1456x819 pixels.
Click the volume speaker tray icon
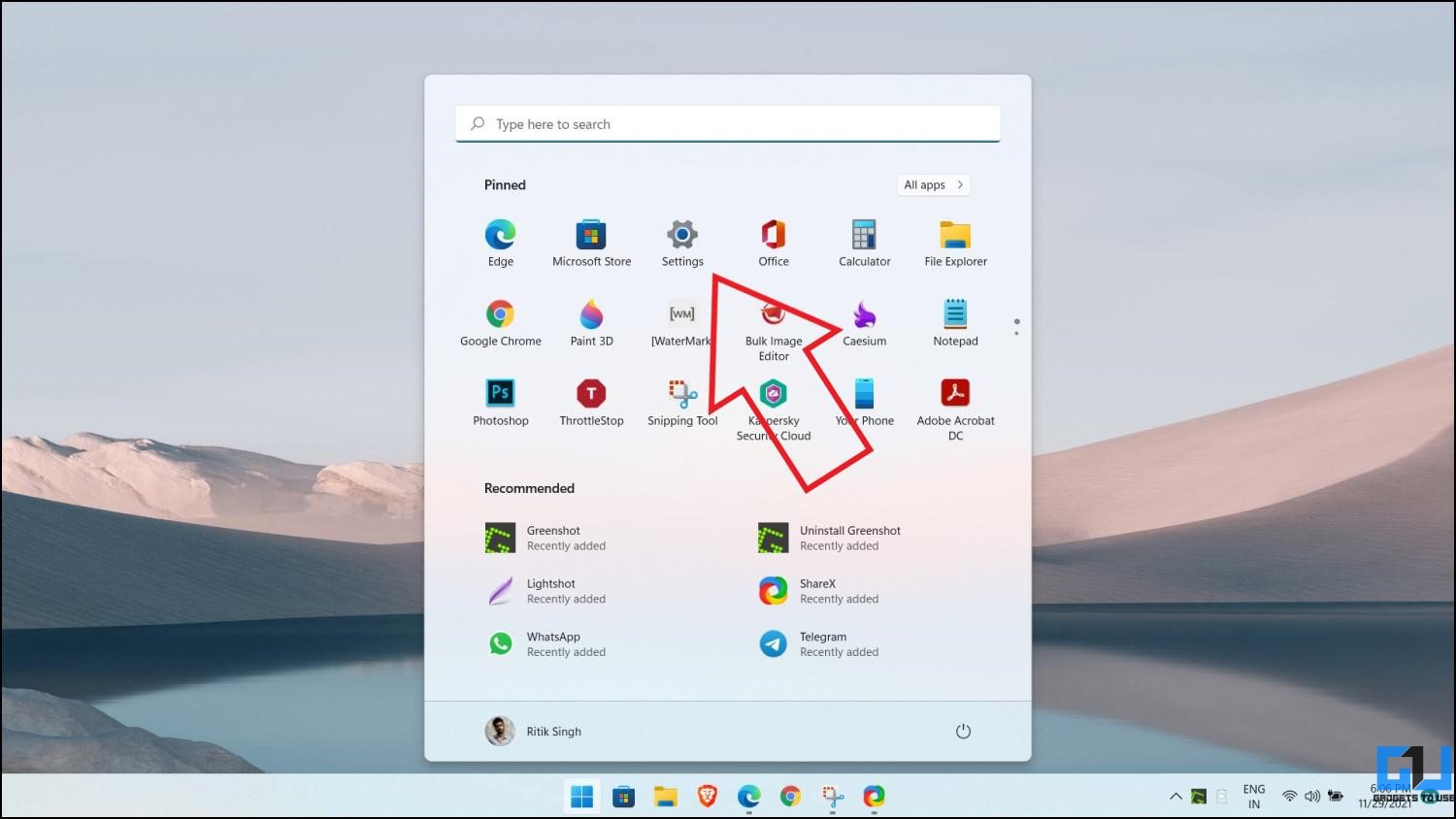tap(1312, 797)
